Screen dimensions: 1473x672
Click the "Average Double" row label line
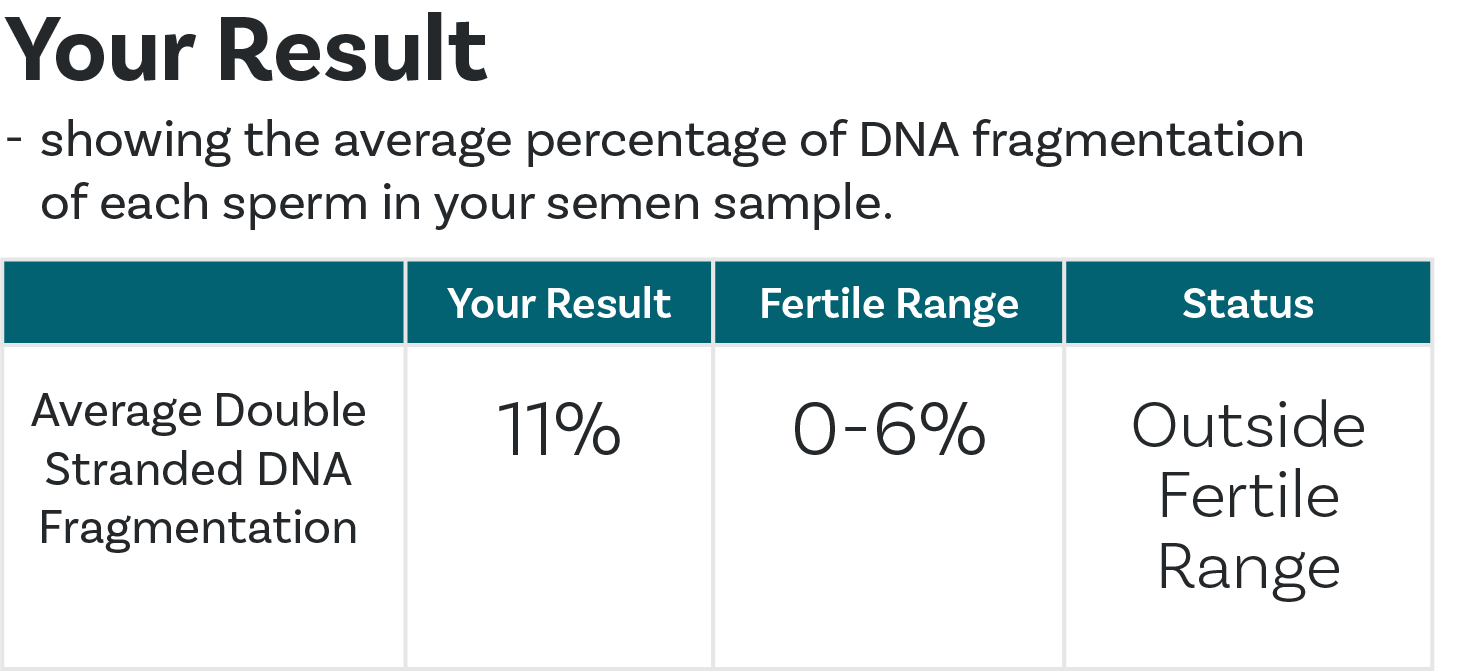tap(199, 411)
